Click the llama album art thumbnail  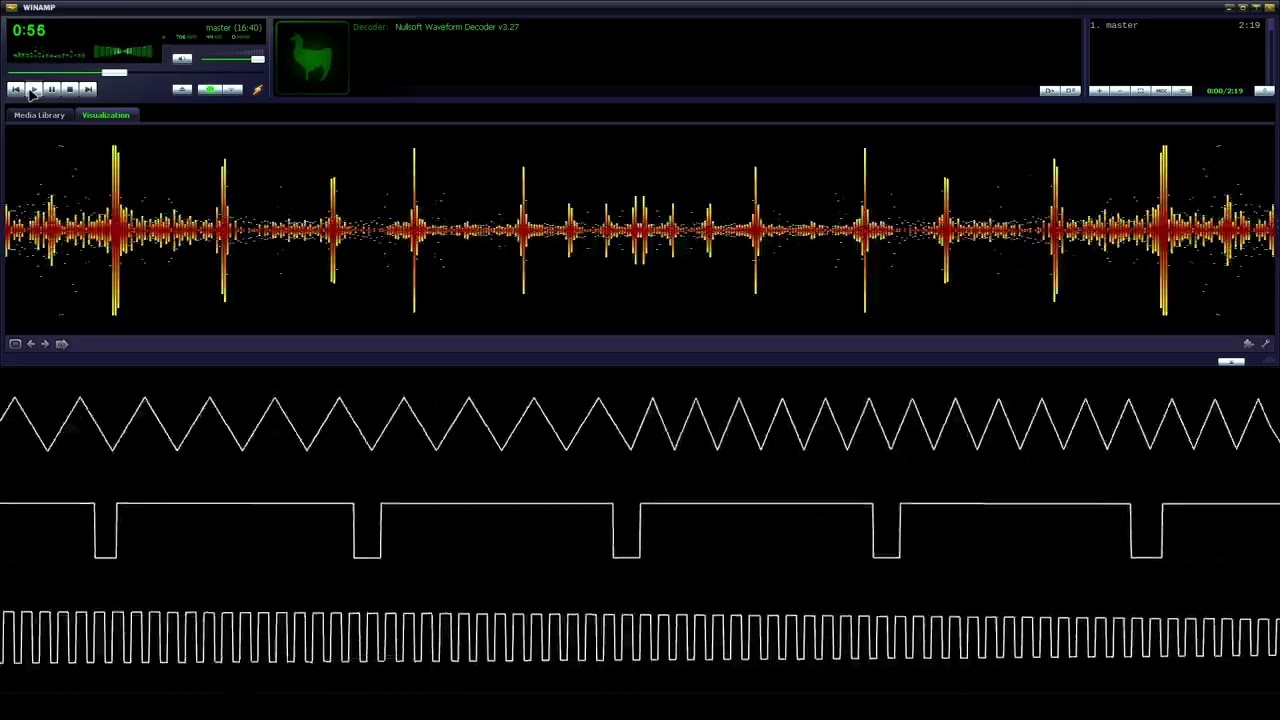point(312,57)
